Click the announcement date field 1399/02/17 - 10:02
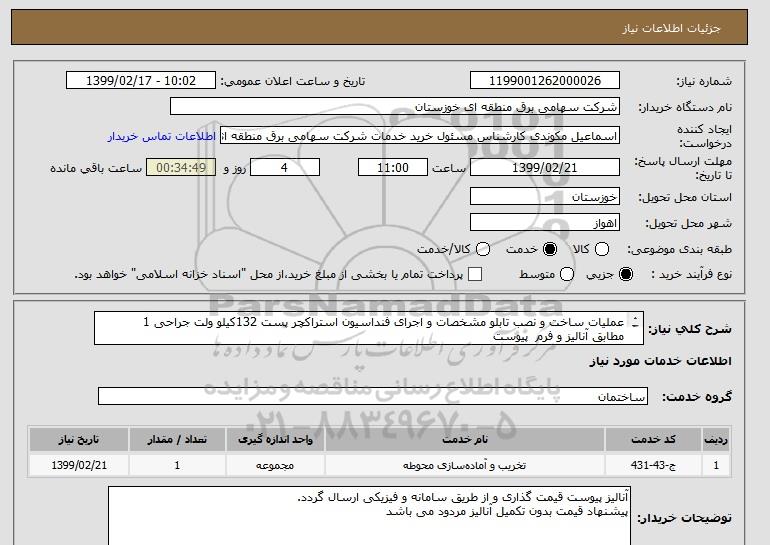The width and height of the screenshot is (770, 545). [x=141, y=81]
